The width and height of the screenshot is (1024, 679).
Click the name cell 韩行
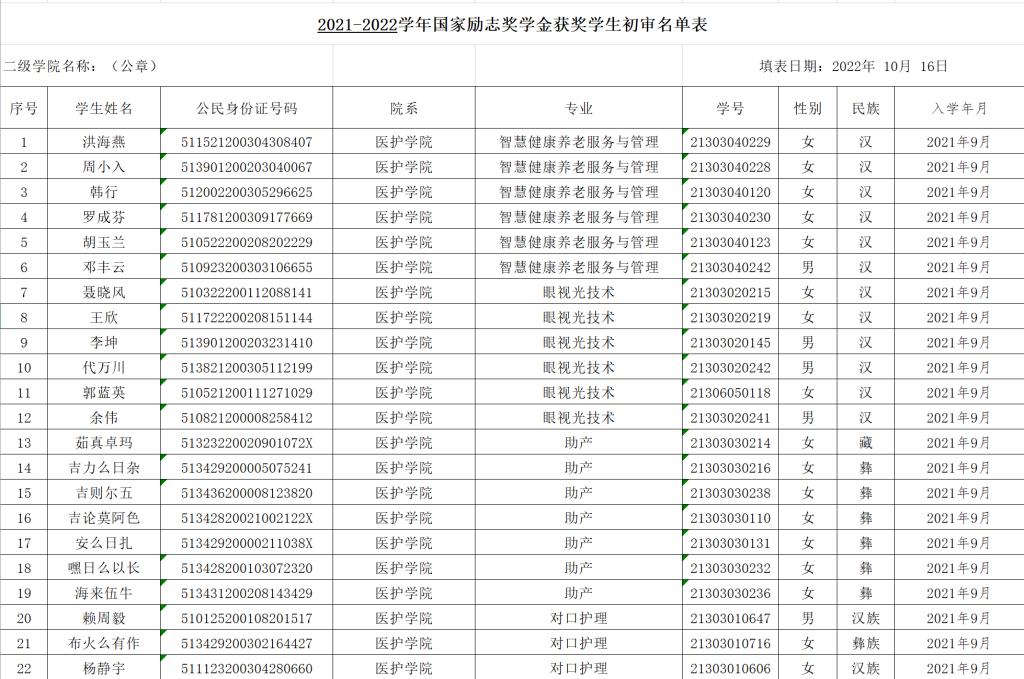[104, 192]
